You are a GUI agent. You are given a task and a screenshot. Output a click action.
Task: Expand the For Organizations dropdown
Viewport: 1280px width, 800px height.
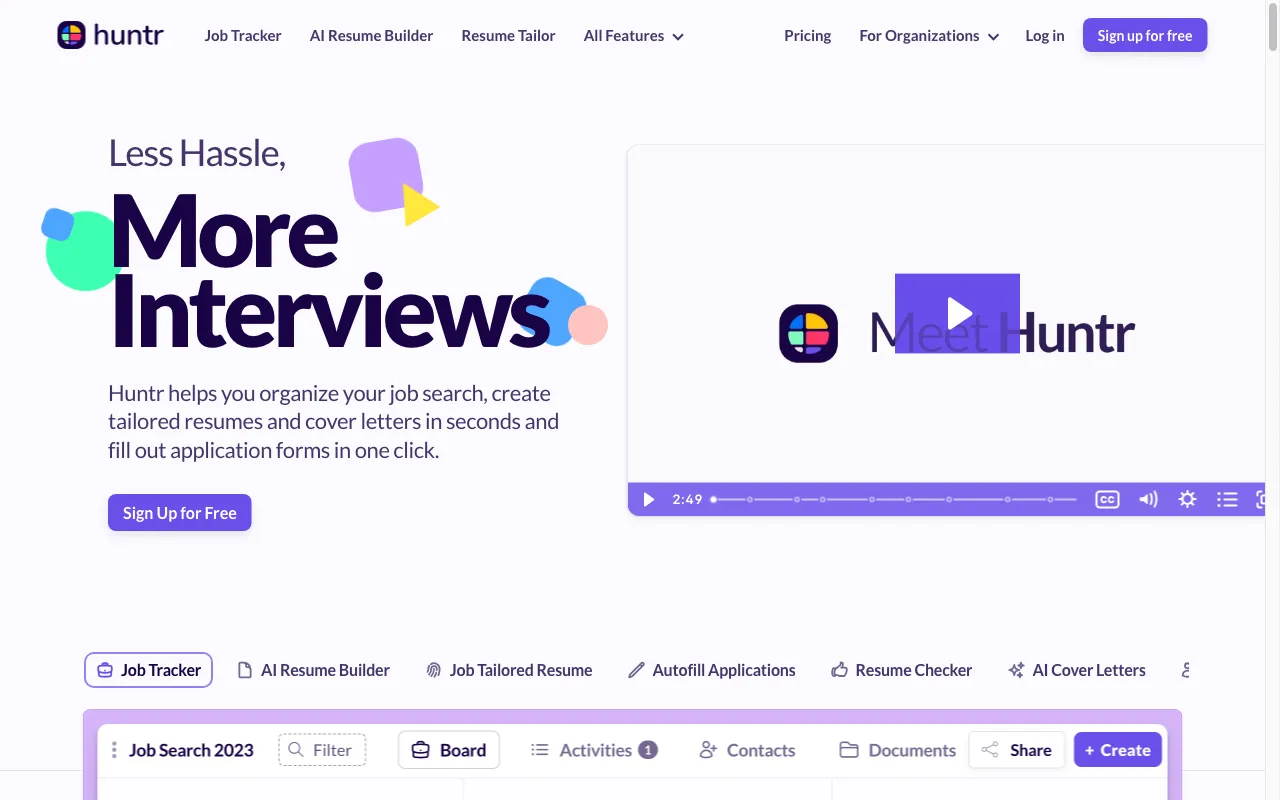(929, 35)
